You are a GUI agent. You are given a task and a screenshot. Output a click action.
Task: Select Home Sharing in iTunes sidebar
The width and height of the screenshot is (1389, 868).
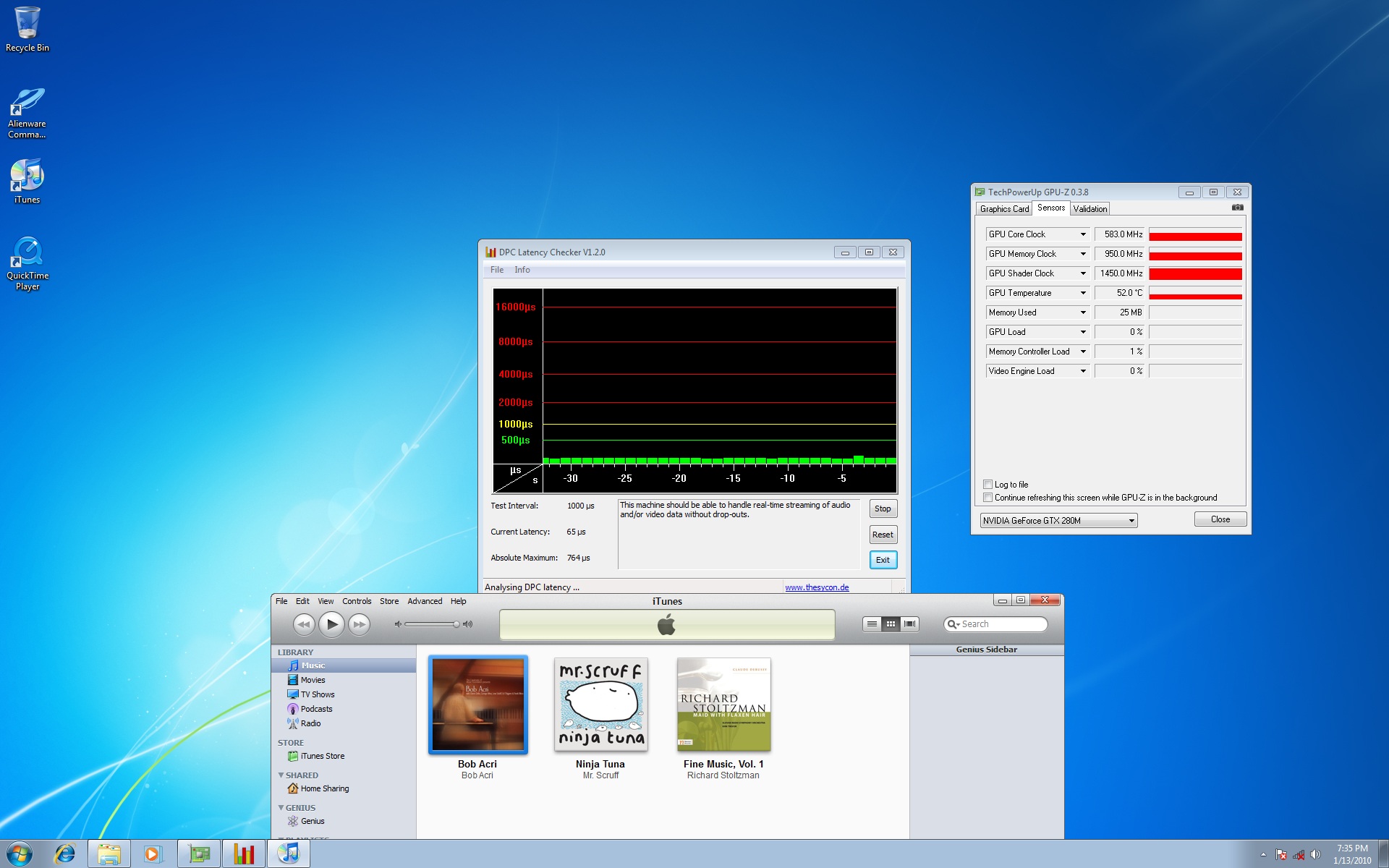(344, 788)
